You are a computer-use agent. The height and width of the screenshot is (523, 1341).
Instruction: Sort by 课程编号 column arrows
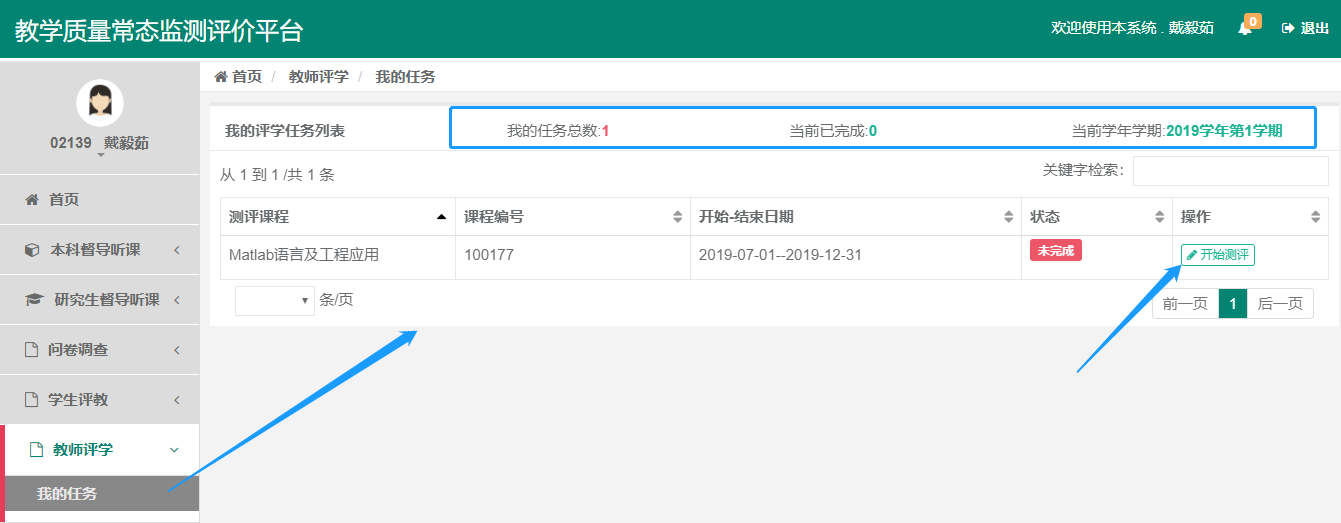click(x=677, y=217)
